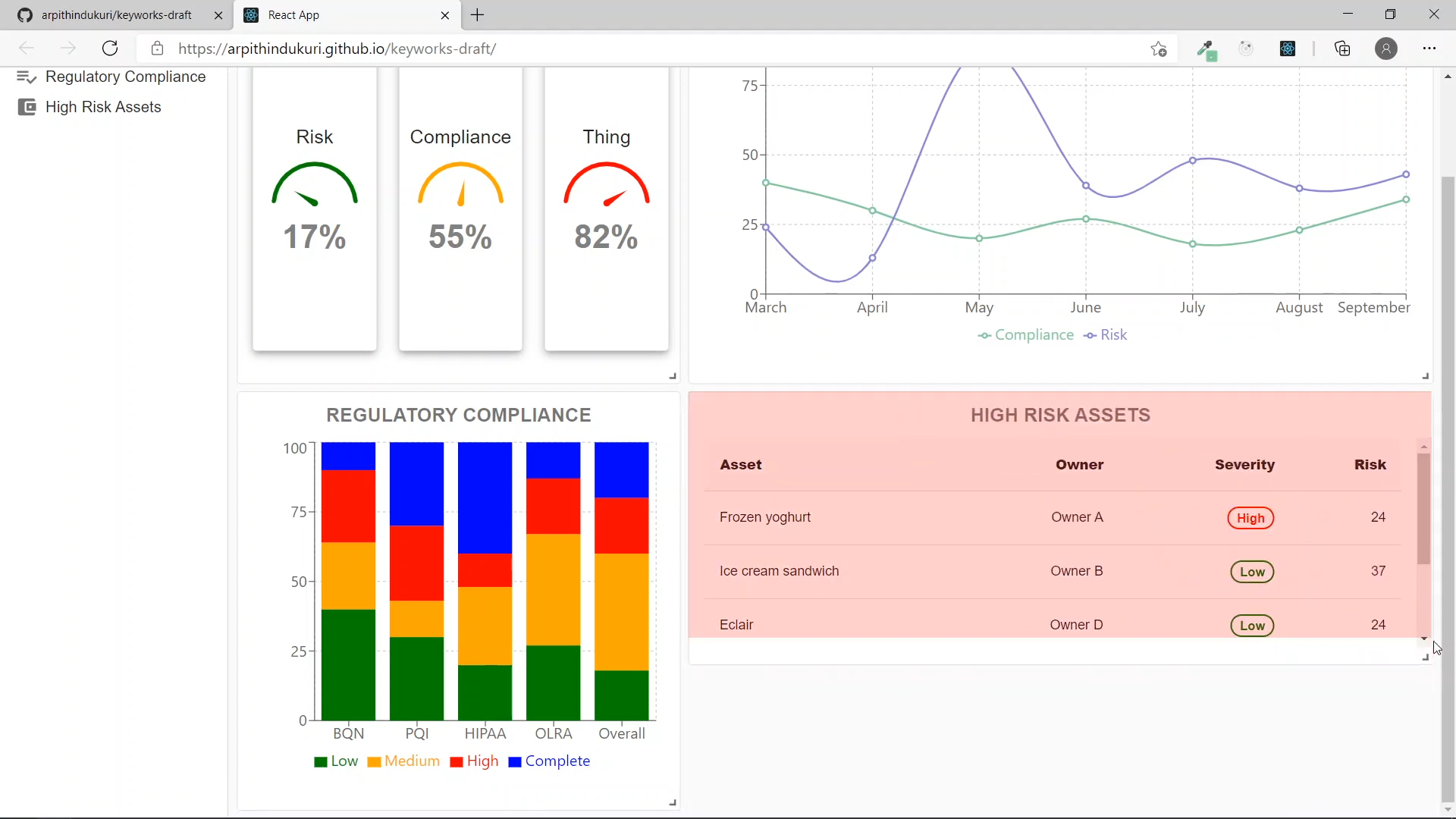Click the Thing 82% gauge card

click(607, 209)
